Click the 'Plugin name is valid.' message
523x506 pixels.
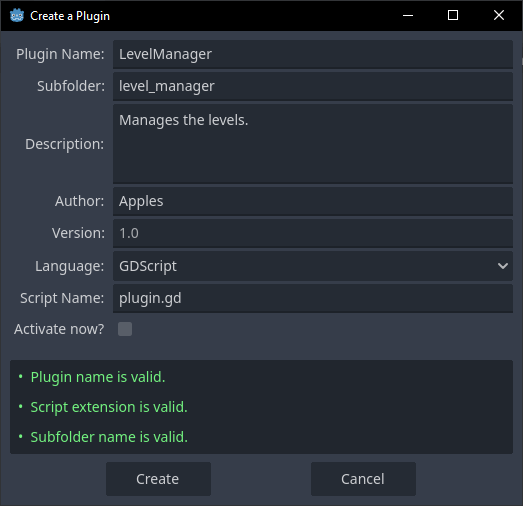pyautogui.click(x=98, y=377)
